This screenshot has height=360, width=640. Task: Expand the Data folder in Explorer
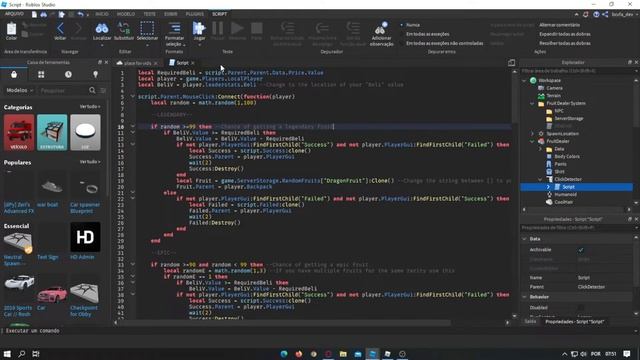pyautogui.click(x=540, y=149)
